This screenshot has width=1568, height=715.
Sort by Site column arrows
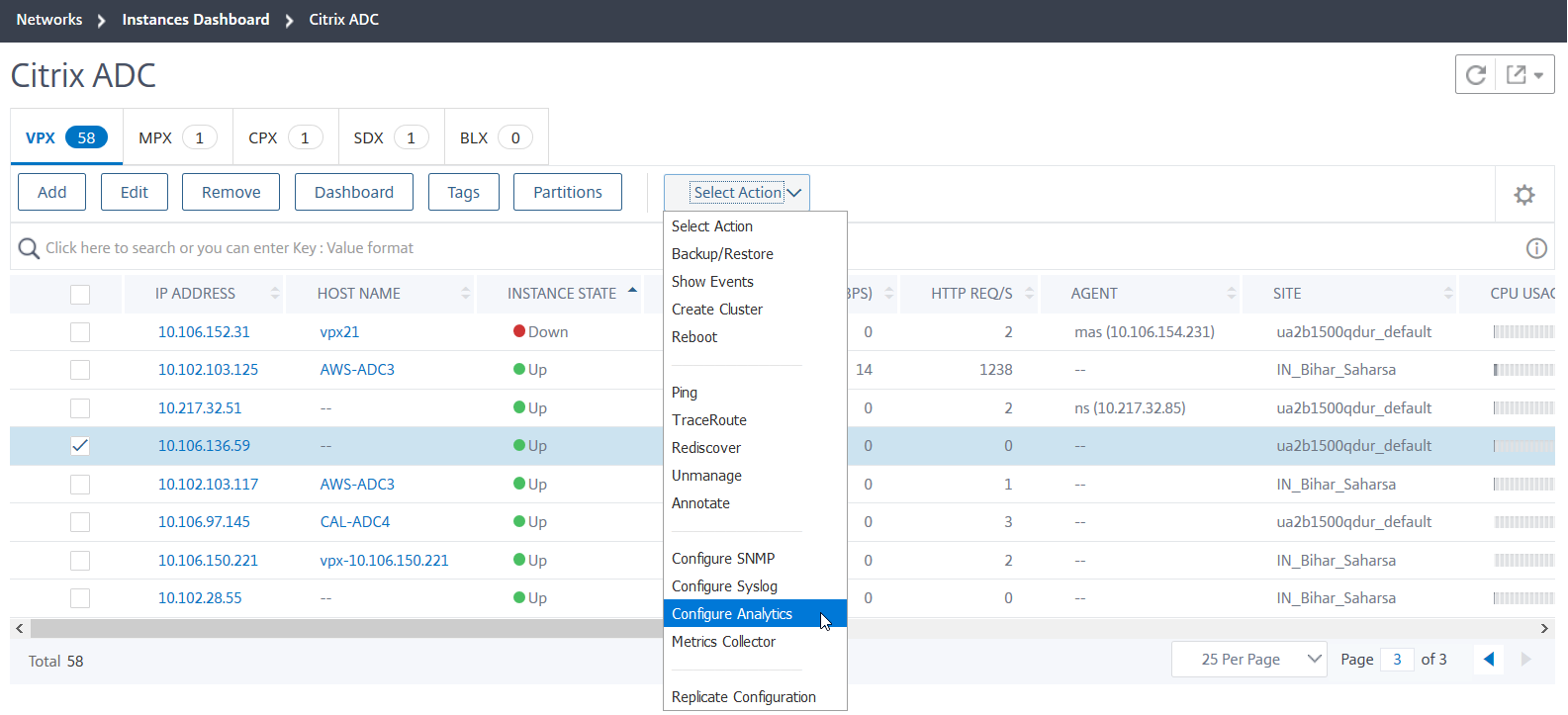click(1448, 294)
